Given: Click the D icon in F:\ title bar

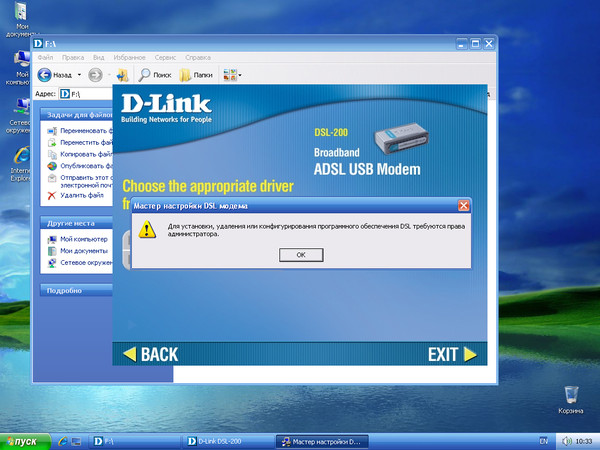Looking at the screenshot, I should coord(38,44).
